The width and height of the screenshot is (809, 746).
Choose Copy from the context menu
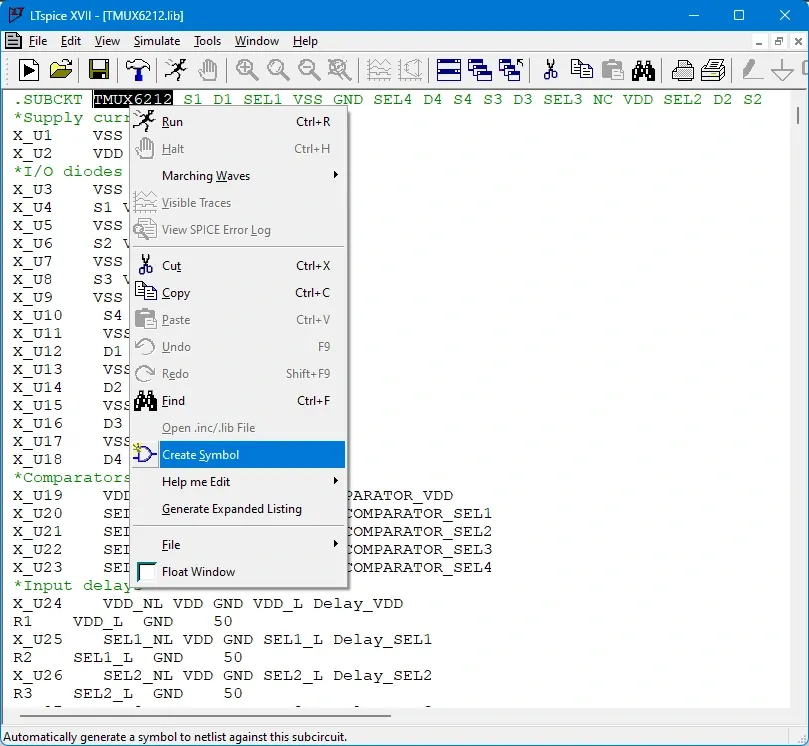coord(239,293)
